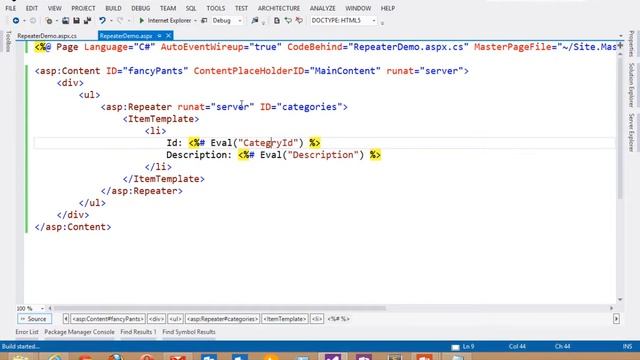Open the VIEW menu

[x=54, y=8]
